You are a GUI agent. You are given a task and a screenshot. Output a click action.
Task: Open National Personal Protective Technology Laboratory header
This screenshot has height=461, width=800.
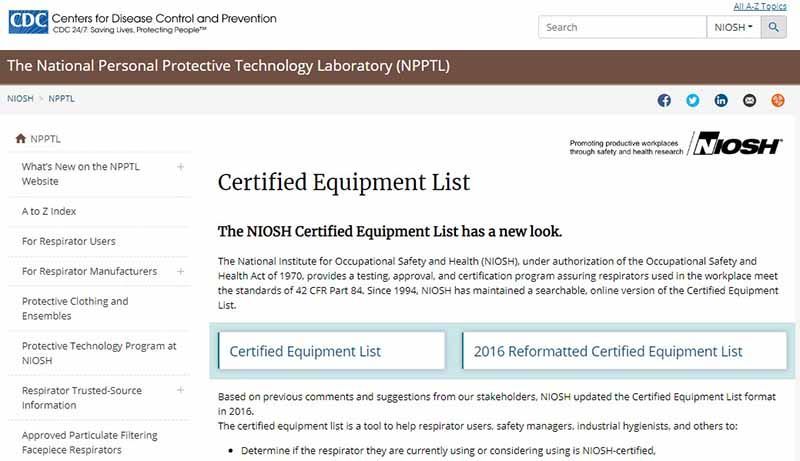coord(228,66)
